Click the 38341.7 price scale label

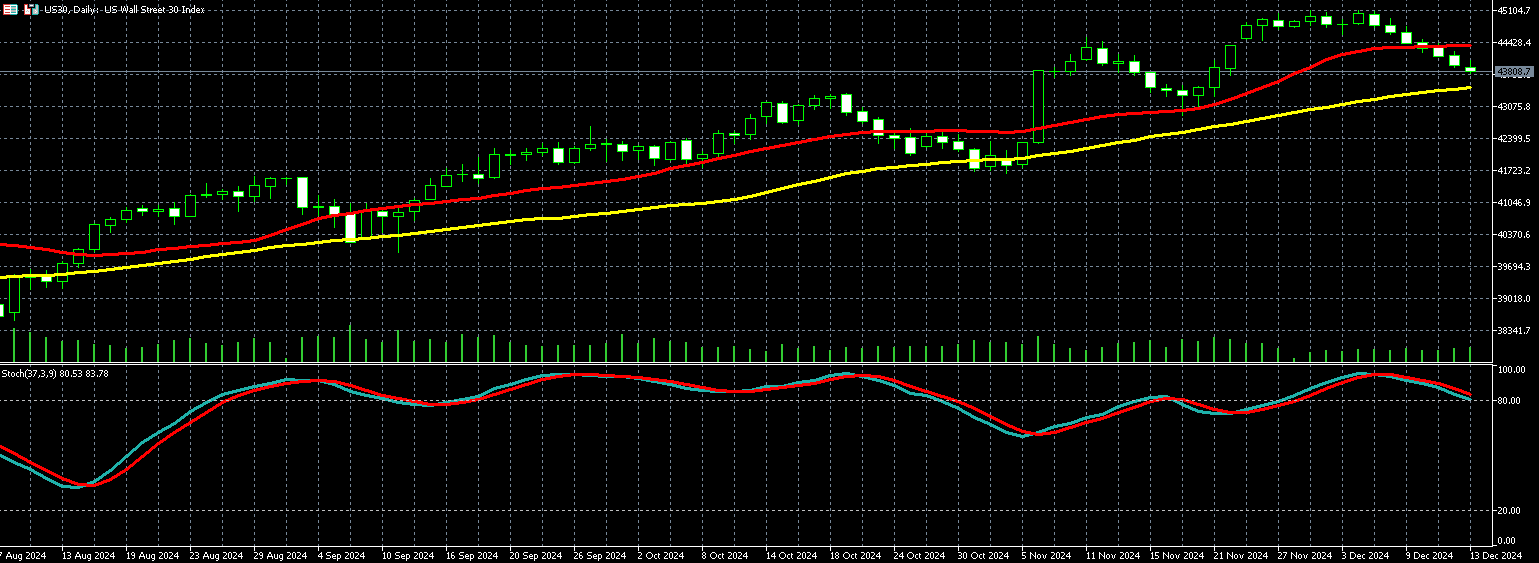click(x=1516, y=331)
